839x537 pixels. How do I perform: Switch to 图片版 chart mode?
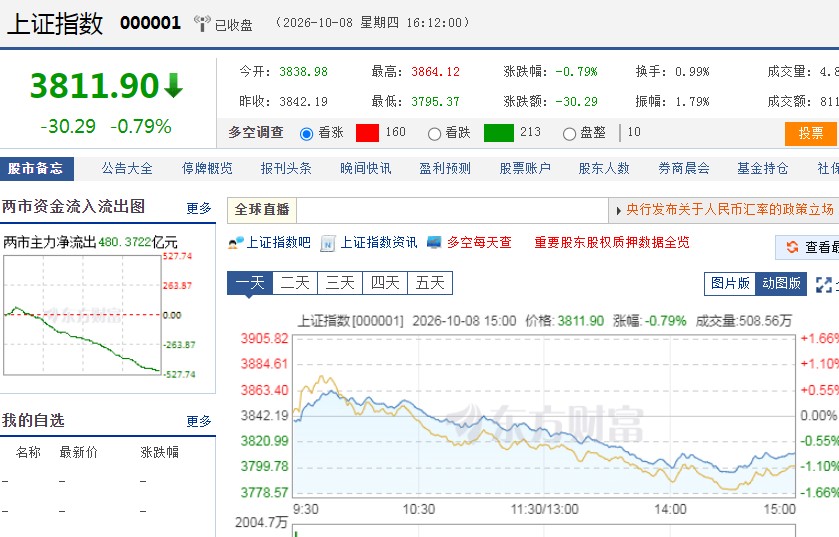730,283
